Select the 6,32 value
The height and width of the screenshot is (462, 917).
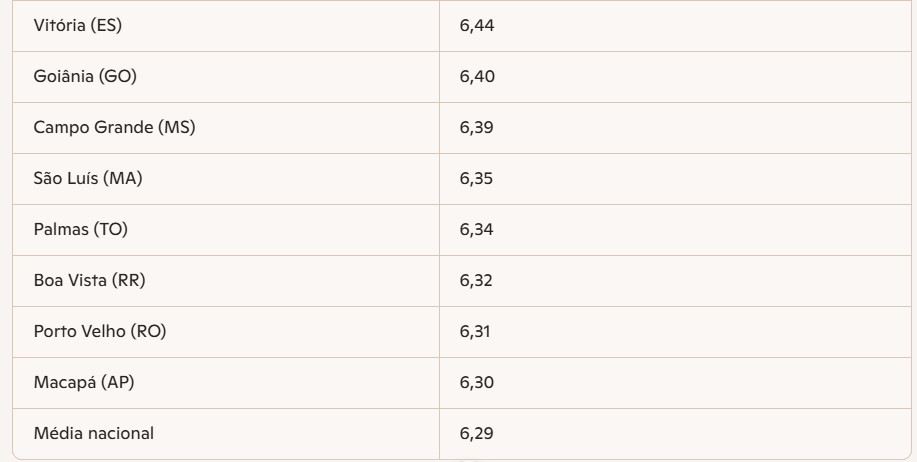[x=477, y=281]
